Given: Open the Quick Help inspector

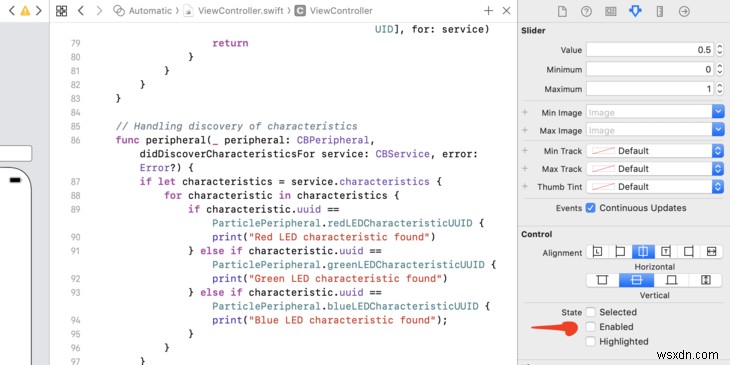Looking at the screenshot, I should point(586,11).
